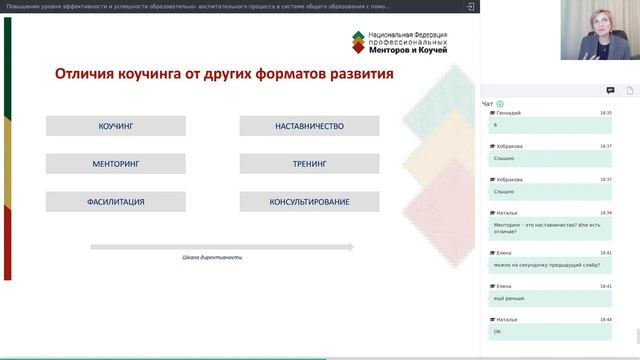Click the Шкала директивности caption
This screenshot has width=640, height=360.
coord(212,258)
